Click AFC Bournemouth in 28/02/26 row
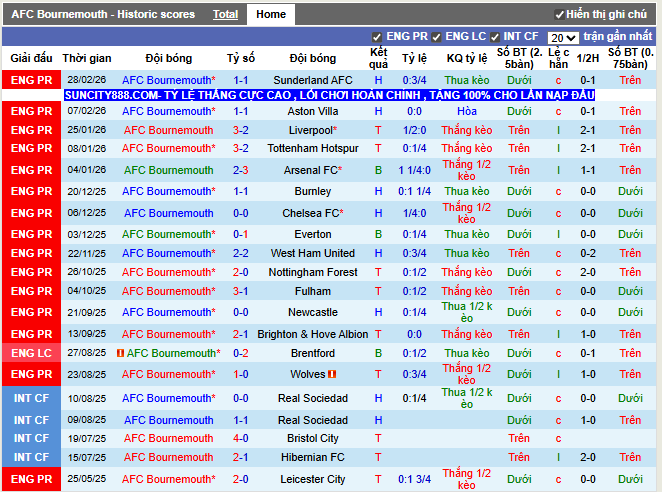 pos(168,80)
